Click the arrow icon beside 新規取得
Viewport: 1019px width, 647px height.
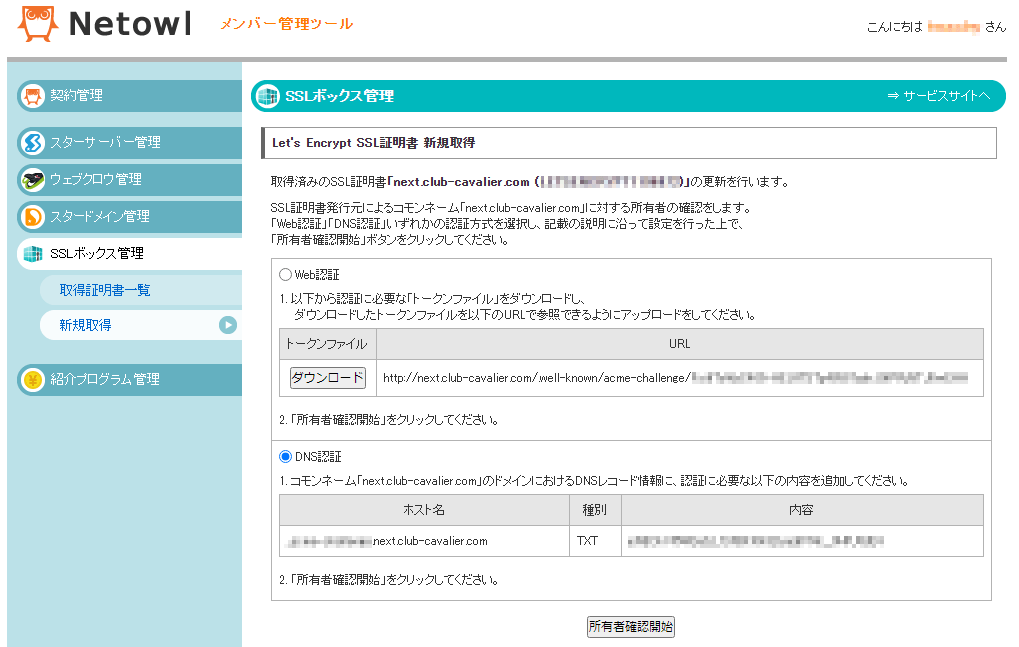(x=227, y=325)
